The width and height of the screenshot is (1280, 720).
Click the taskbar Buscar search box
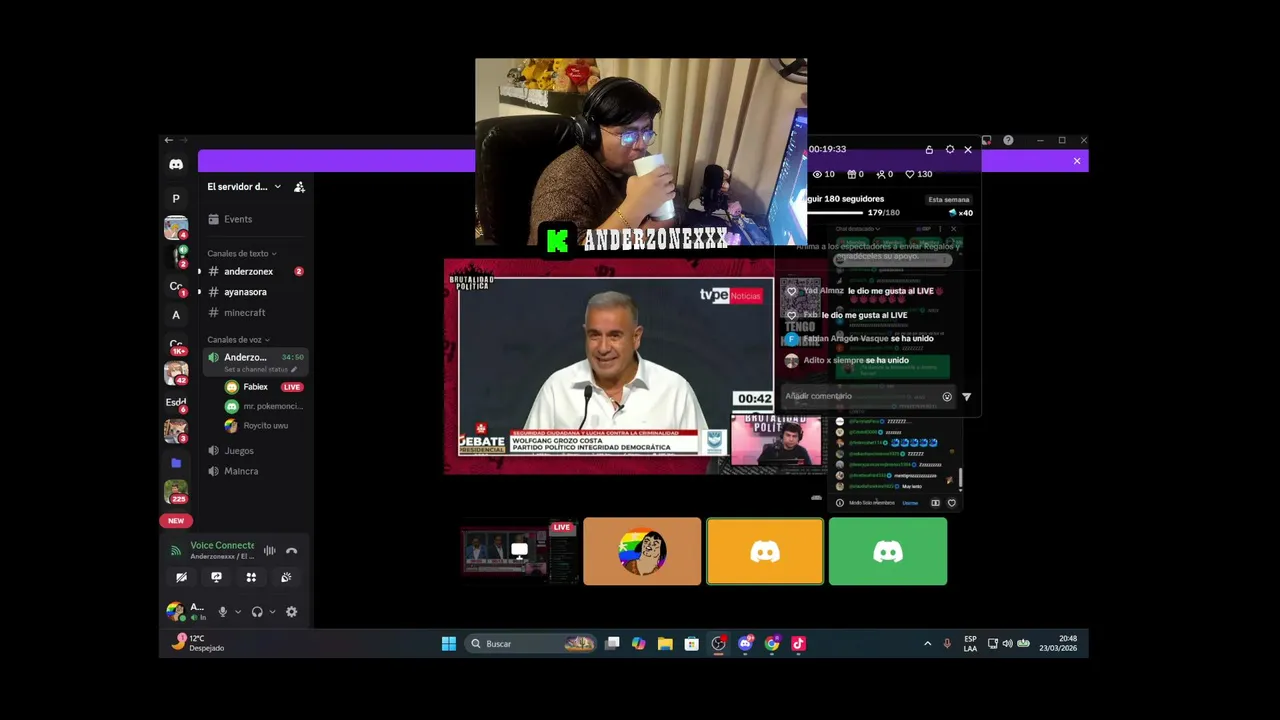(x=532, y=644)
